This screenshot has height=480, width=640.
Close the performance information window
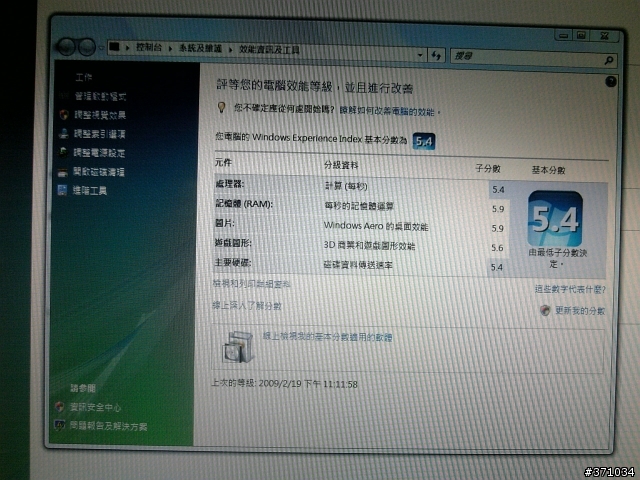(x=604, y=36)
